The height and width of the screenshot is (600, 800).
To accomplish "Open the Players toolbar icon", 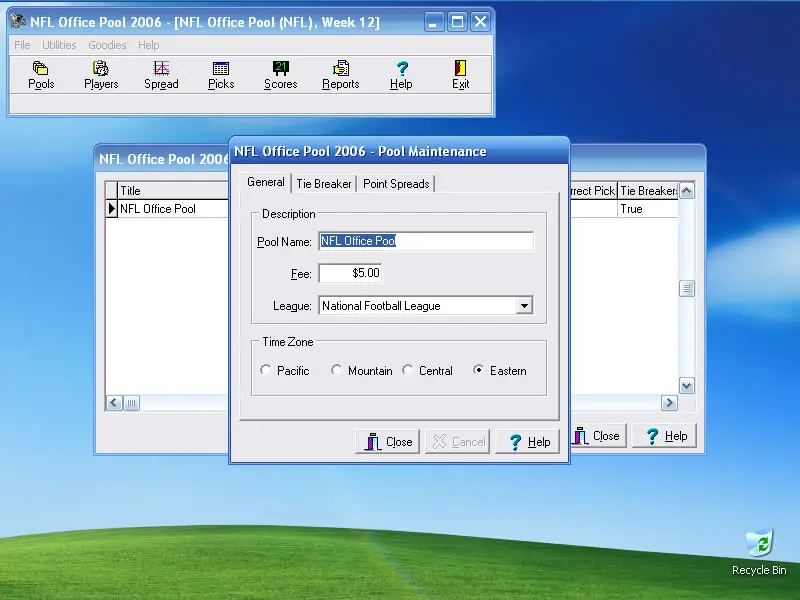I will pyautogui.click(x=101, y=75).
